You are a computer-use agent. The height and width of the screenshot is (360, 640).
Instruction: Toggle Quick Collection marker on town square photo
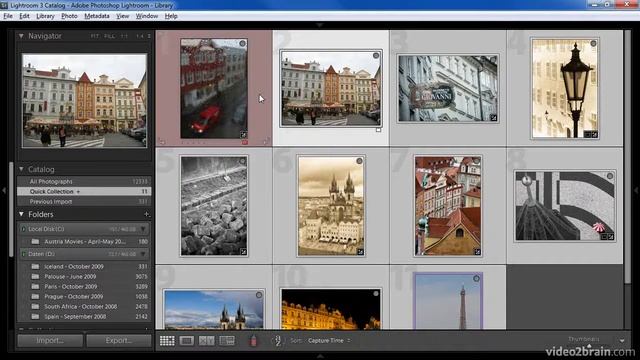376,56
